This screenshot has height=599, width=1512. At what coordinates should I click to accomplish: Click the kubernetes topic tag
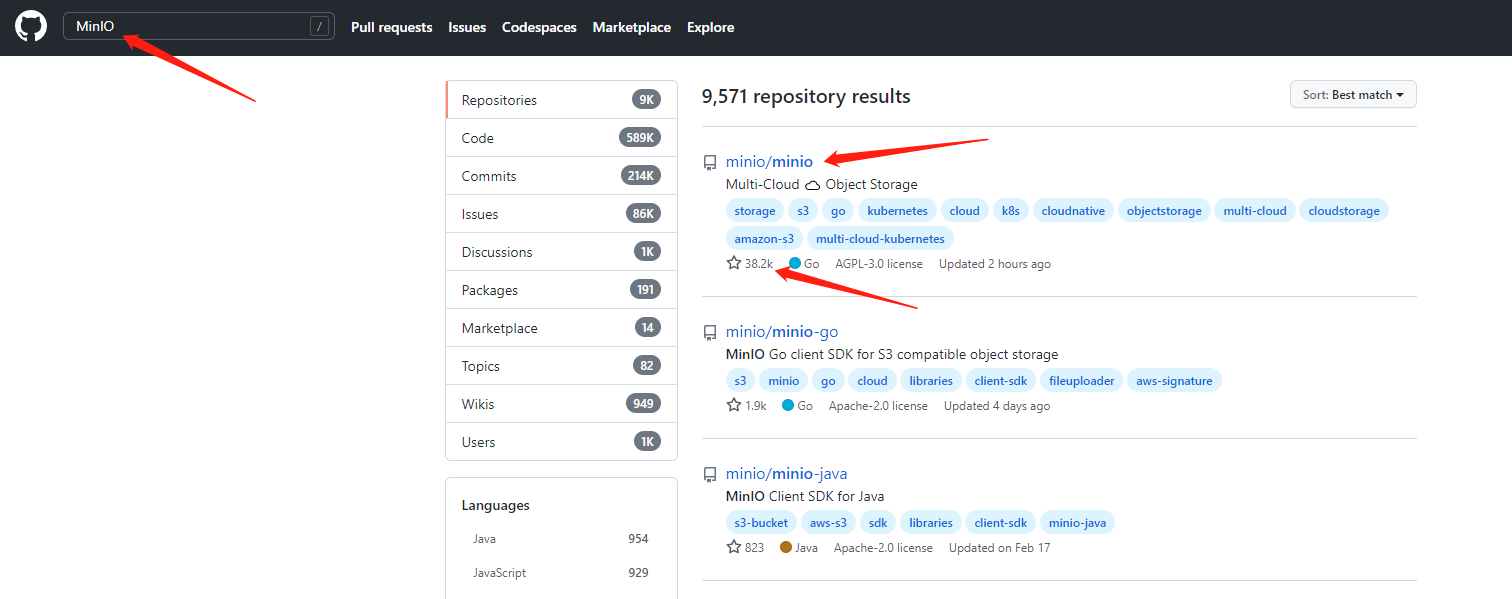click(x=898, y=211)
